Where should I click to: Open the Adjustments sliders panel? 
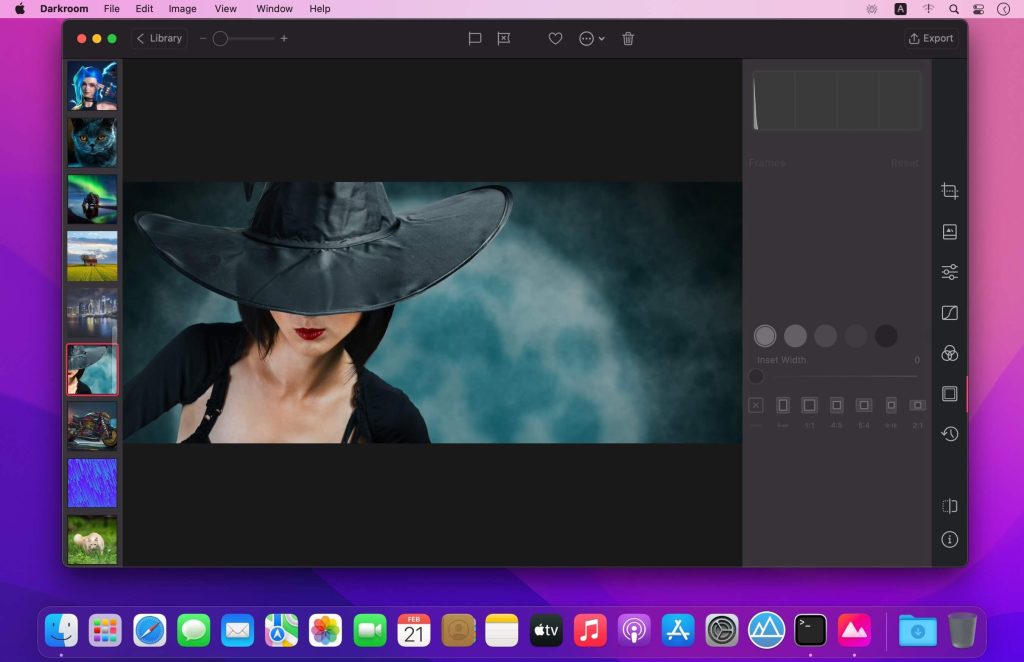point(949,271)
